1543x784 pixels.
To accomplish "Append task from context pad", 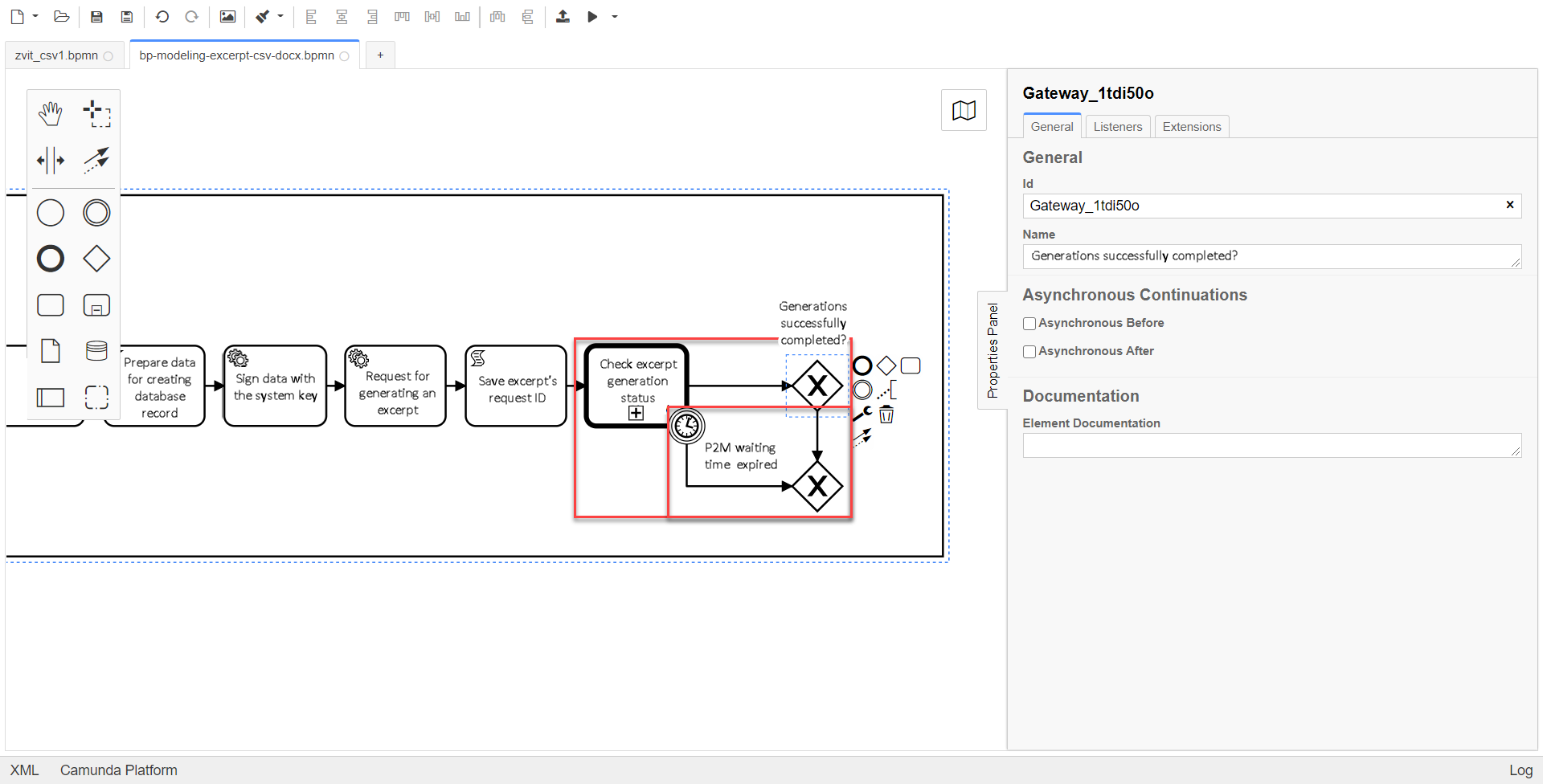I will point(911,366).
